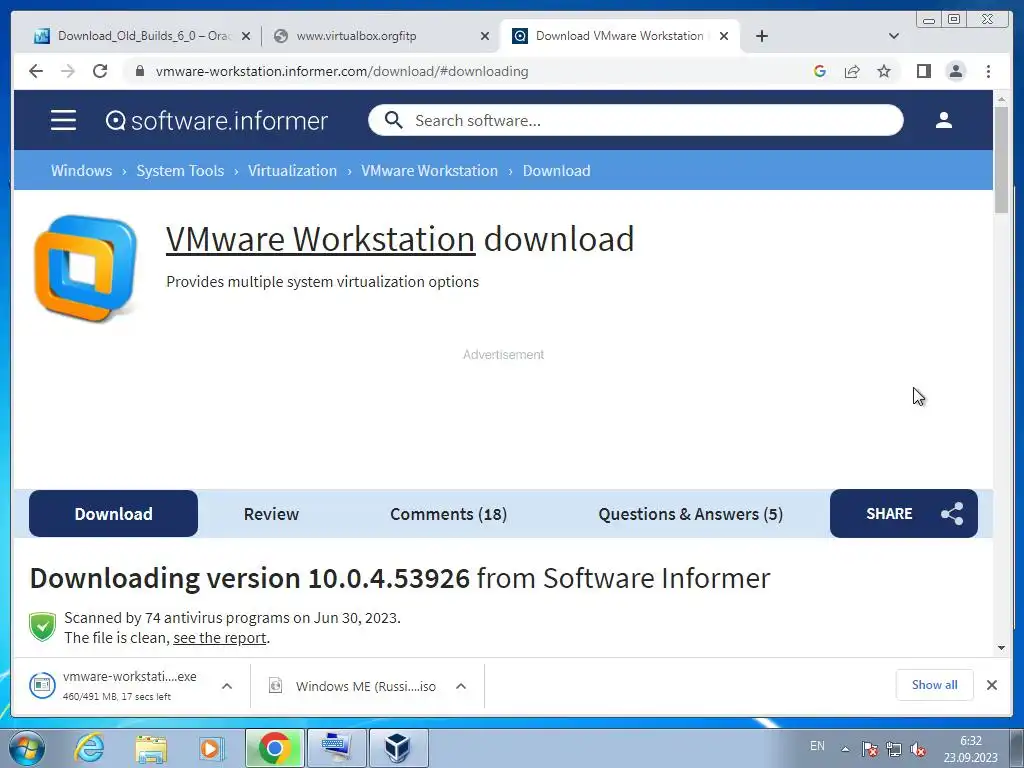1024x768 pixels.
Task: Click the muted volume tray icon
Action: (x=918, y=749)
